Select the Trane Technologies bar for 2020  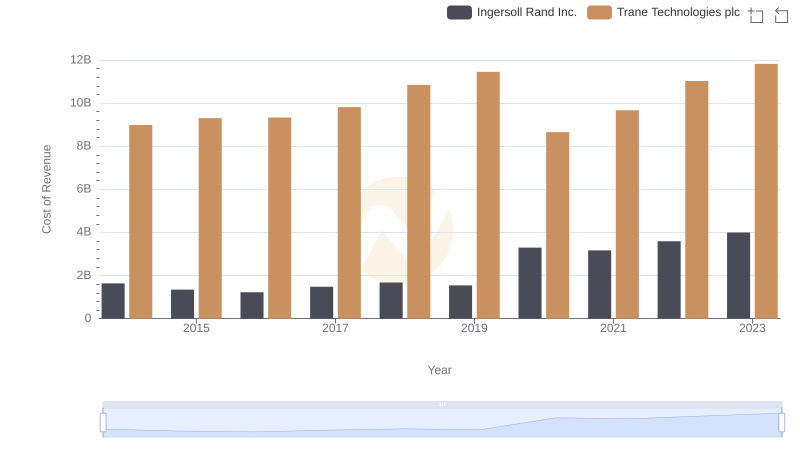coord(557,225)
